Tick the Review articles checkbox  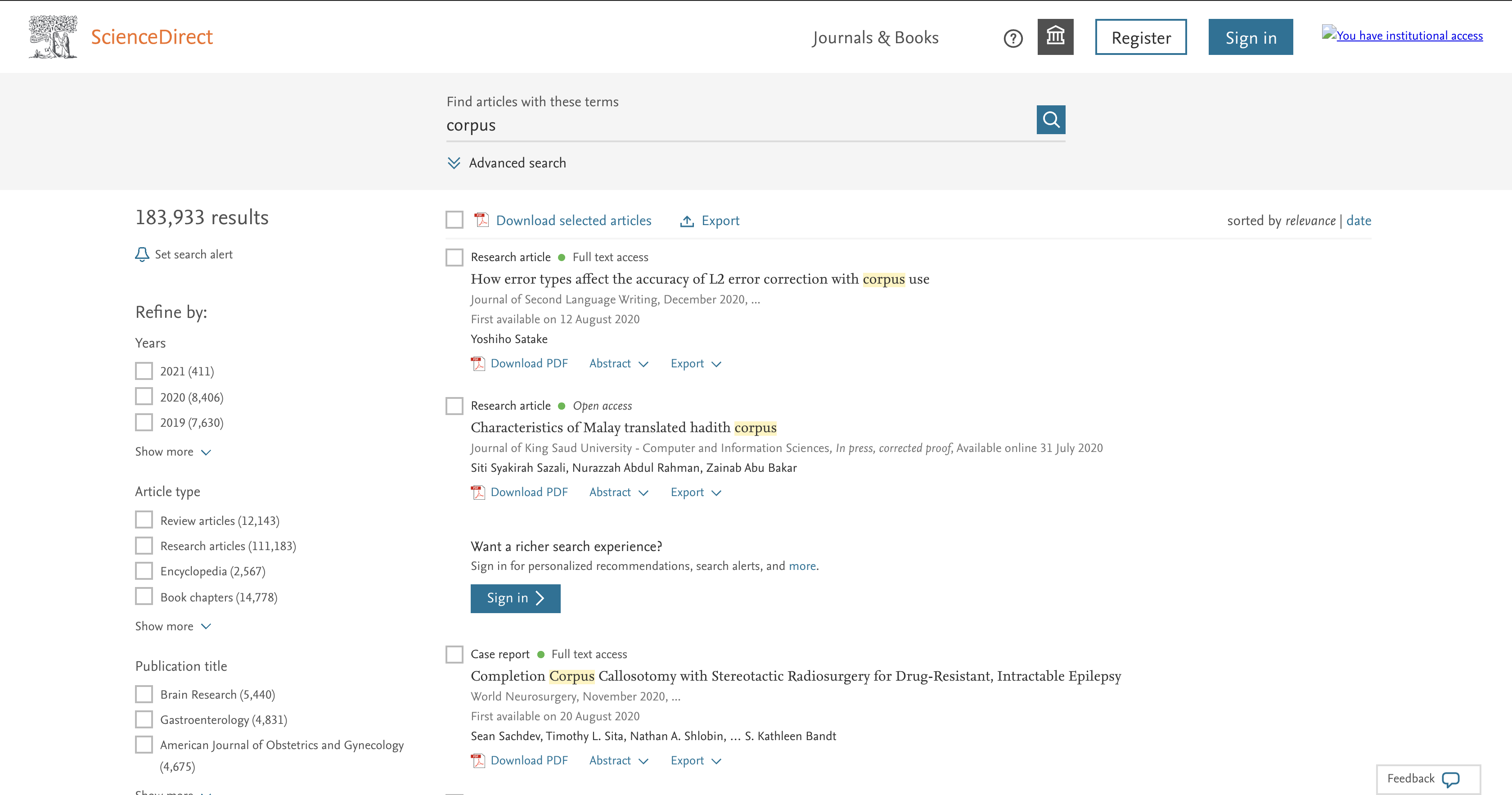144,520
